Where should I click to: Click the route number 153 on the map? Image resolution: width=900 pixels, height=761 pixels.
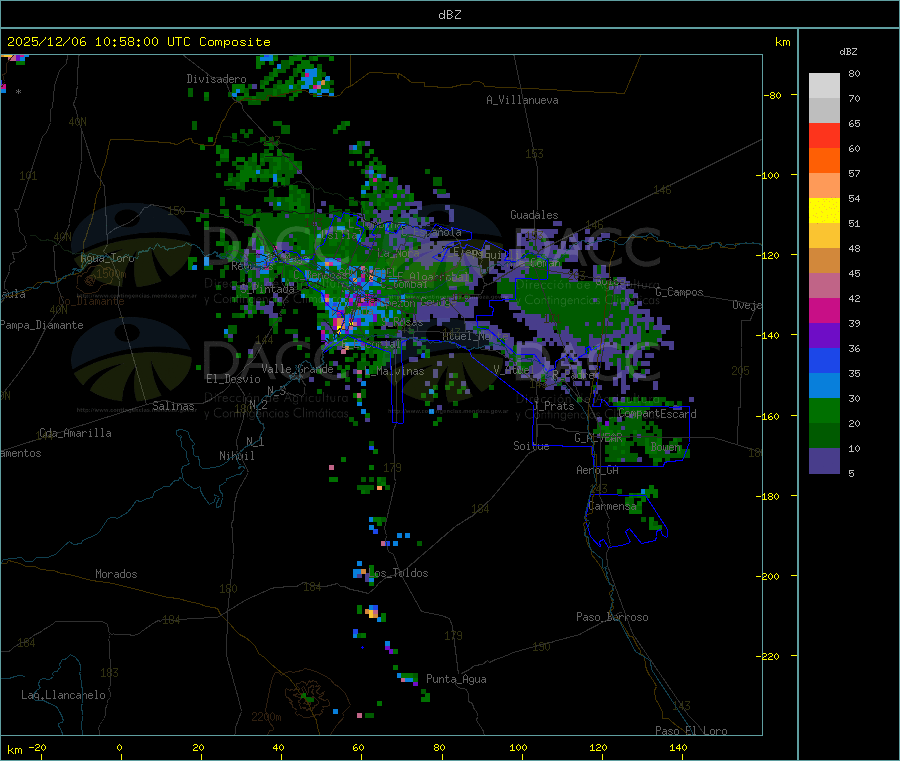[534, 154]
